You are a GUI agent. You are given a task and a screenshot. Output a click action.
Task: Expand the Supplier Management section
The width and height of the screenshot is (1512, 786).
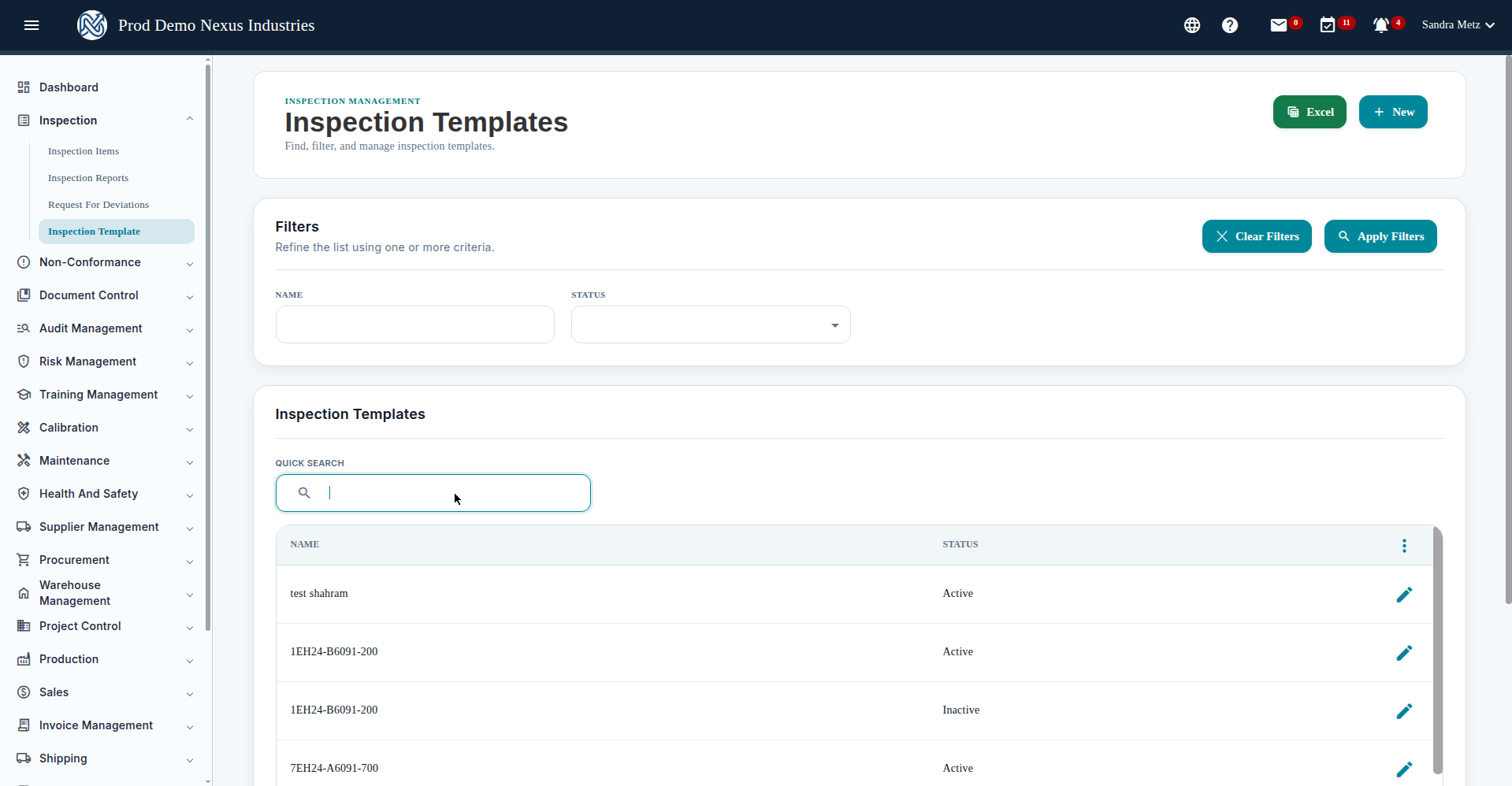pyautogui.click(x=190, y=528)
